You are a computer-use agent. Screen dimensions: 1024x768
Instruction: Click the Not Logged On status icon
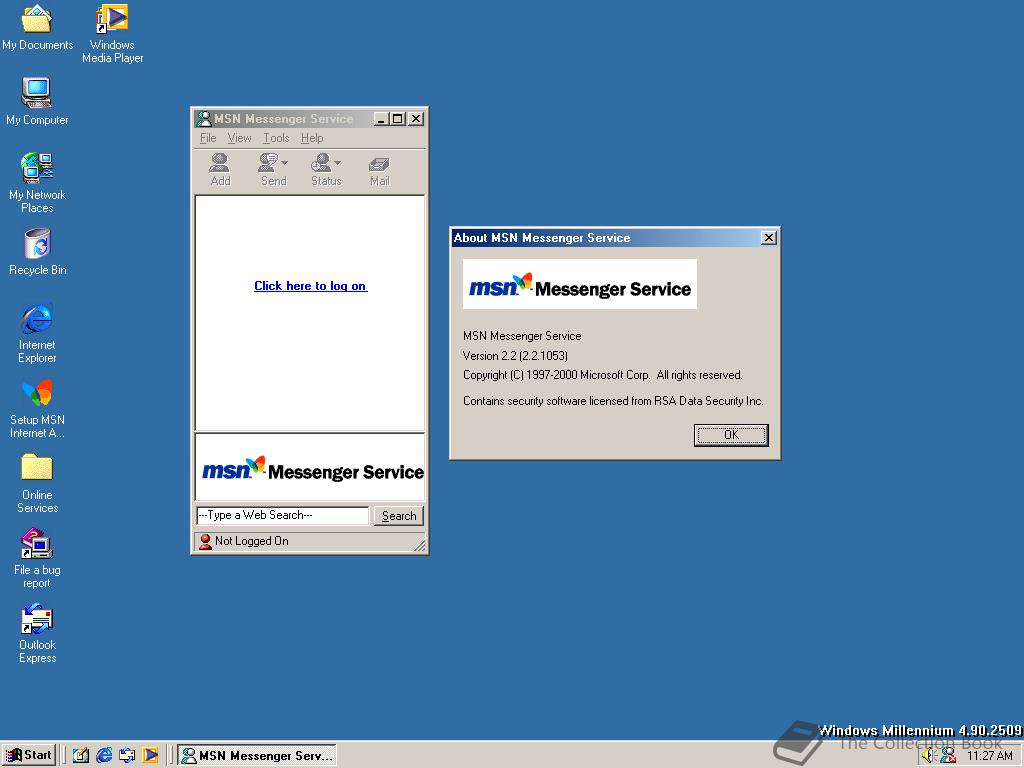tap(205, 541)
